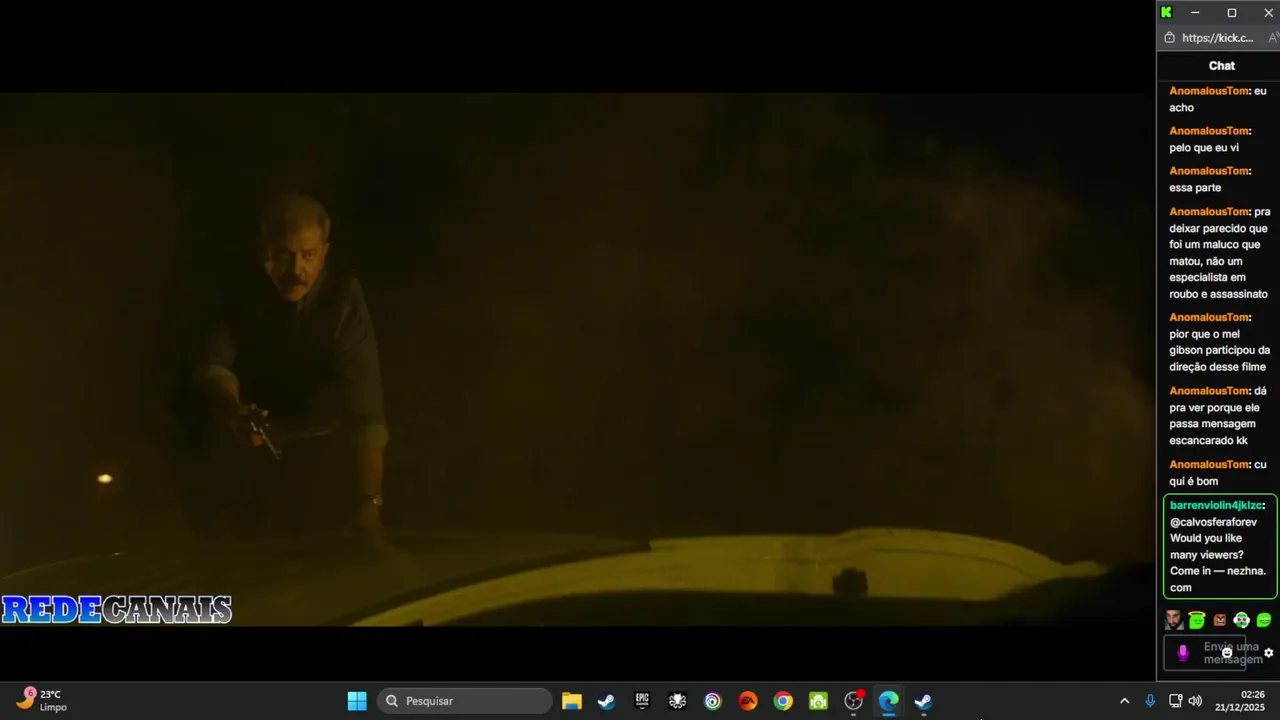Launch the EA app from taskbar
1280x720 pixels.
pos(748,701)
